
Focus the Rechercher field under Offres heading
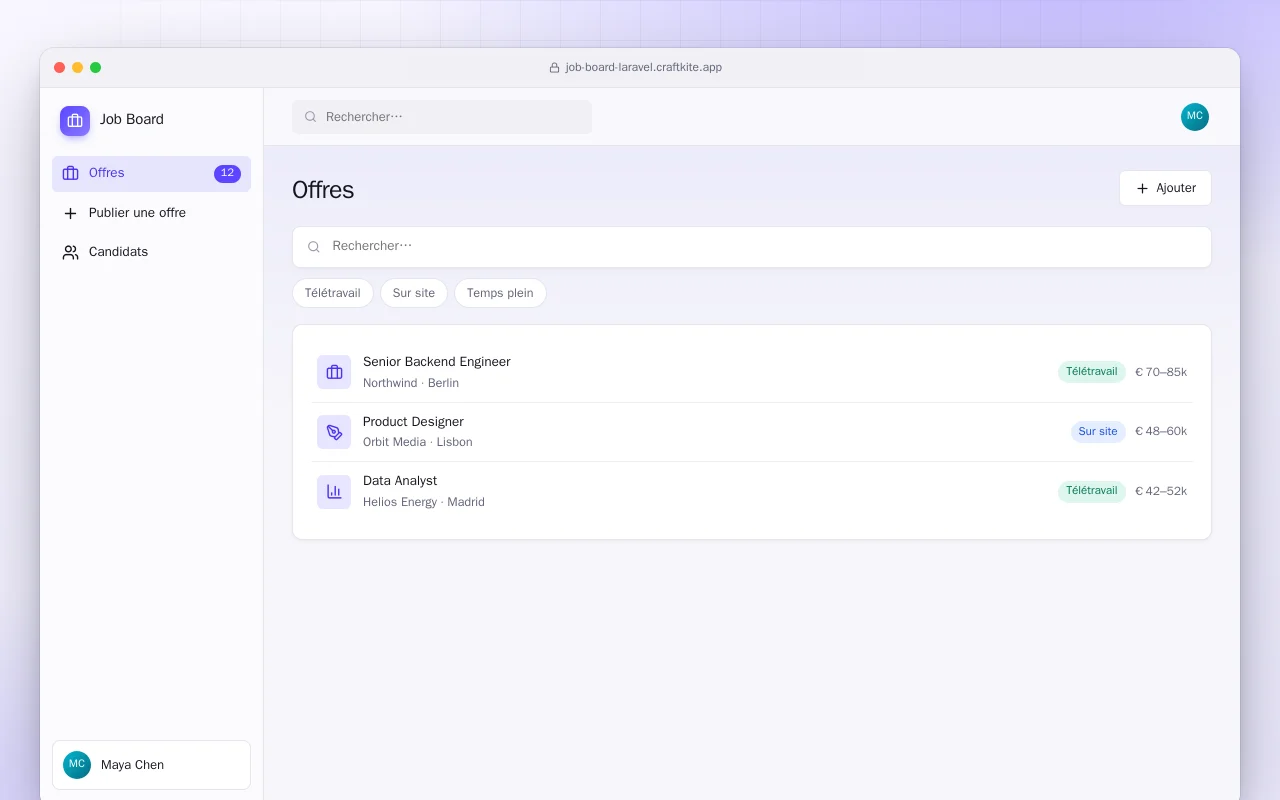752,247
